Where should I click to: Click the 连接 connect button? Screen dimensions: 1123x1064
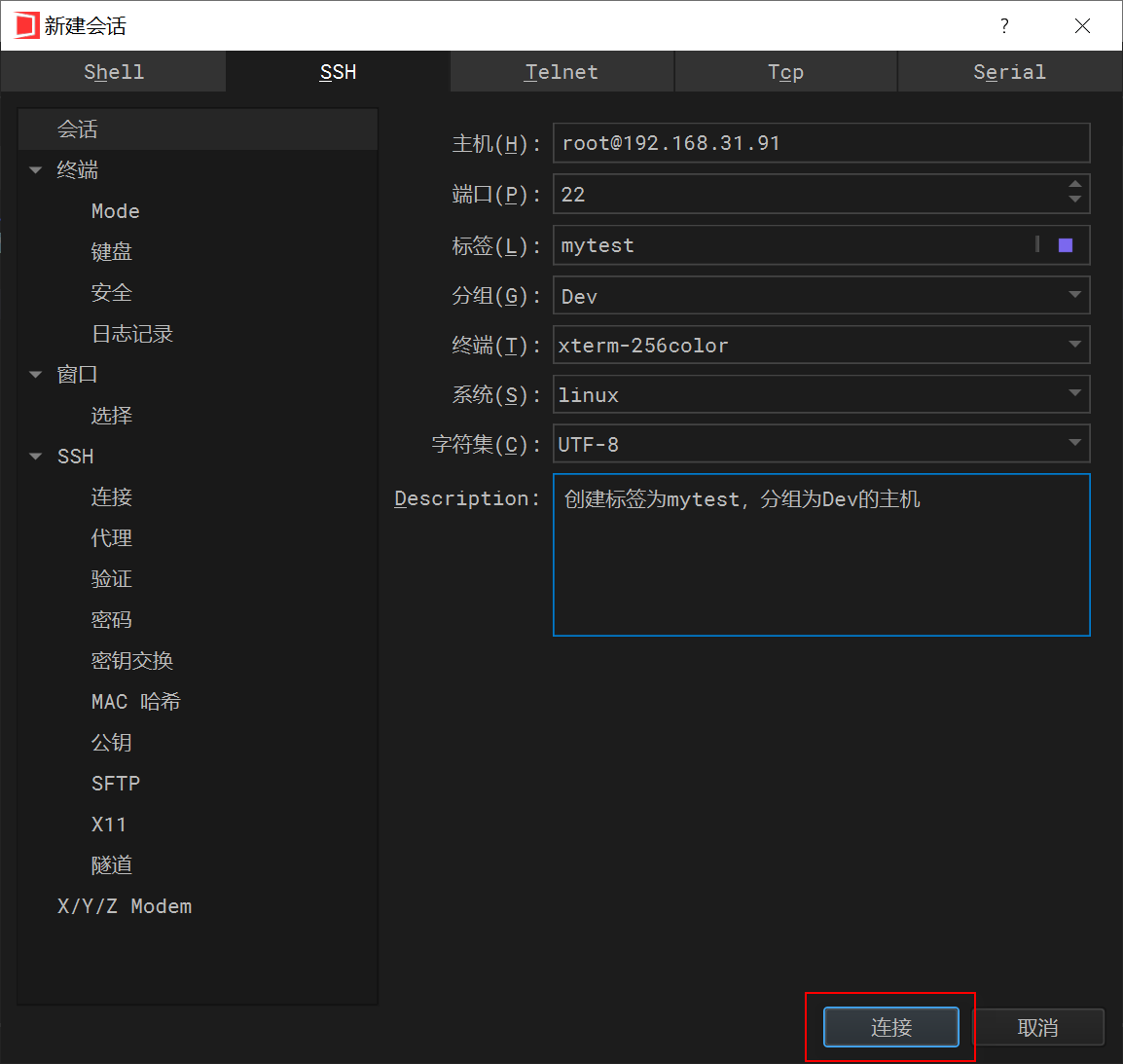point(889,1027)
